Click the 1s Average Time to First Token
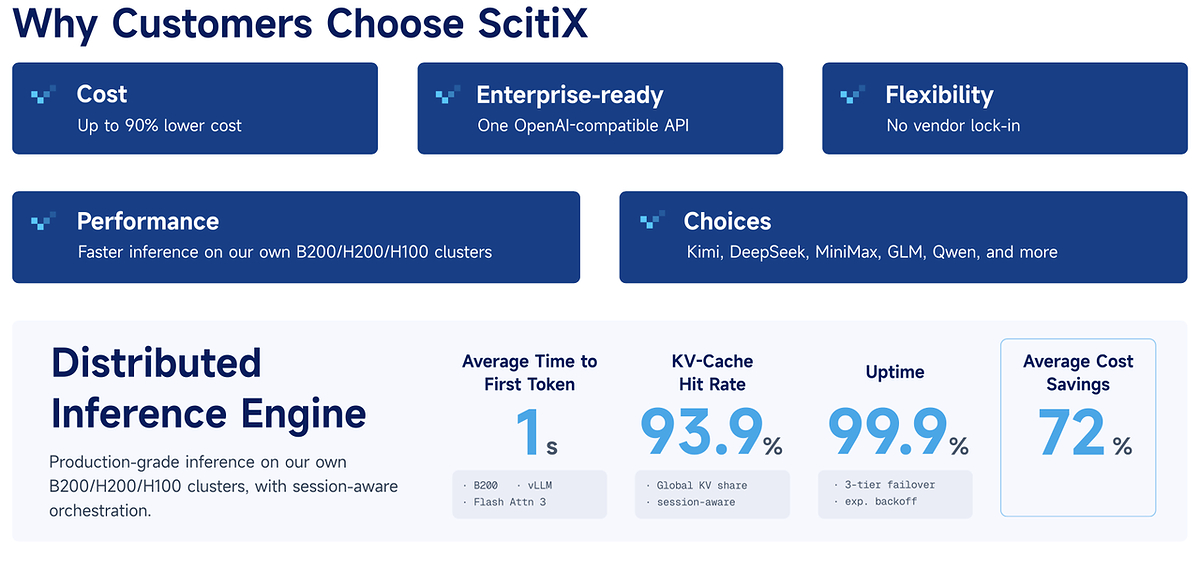This screenshot has width=1200, height=570. pos(537,432)
